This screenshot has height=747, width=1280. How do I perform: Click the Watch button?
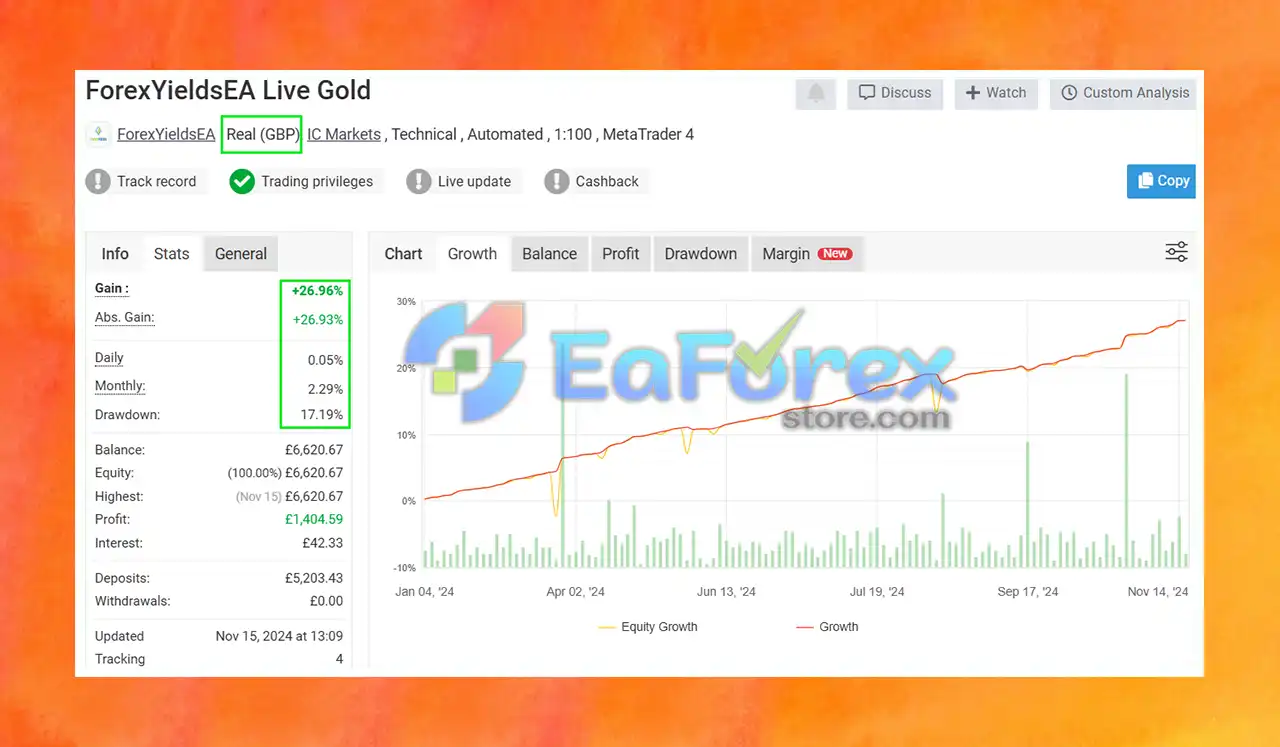click(996, 93)
